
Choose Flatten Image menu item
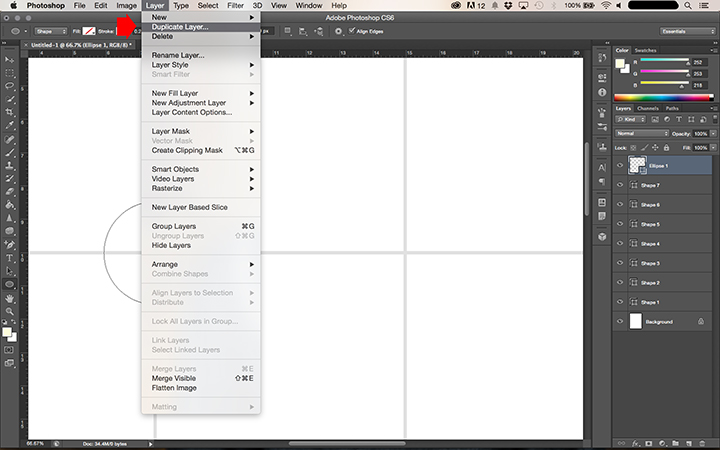click(x=201, y=388)
